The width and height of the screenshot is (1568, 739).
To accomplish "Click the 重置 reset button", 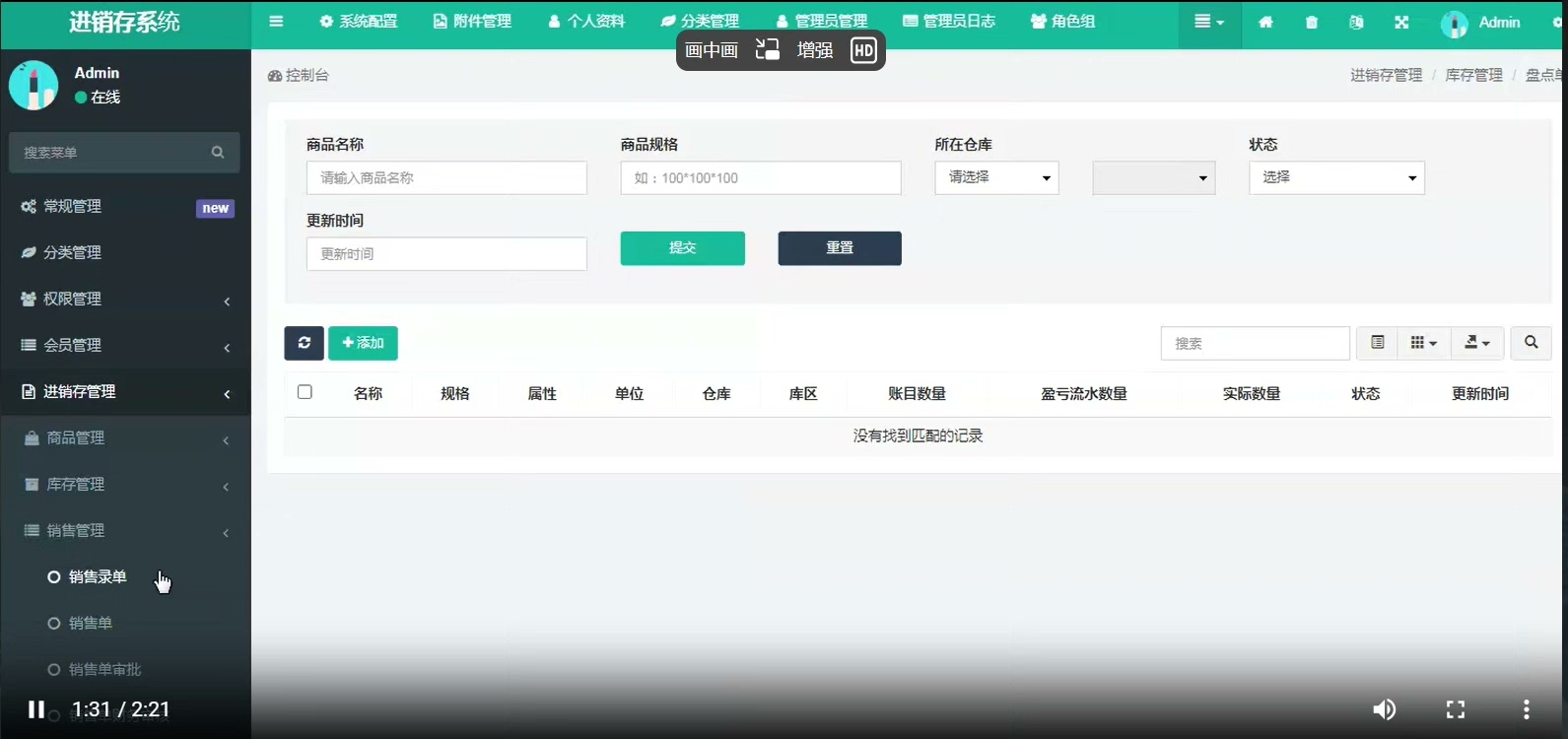I will click(x=840, y=248).
